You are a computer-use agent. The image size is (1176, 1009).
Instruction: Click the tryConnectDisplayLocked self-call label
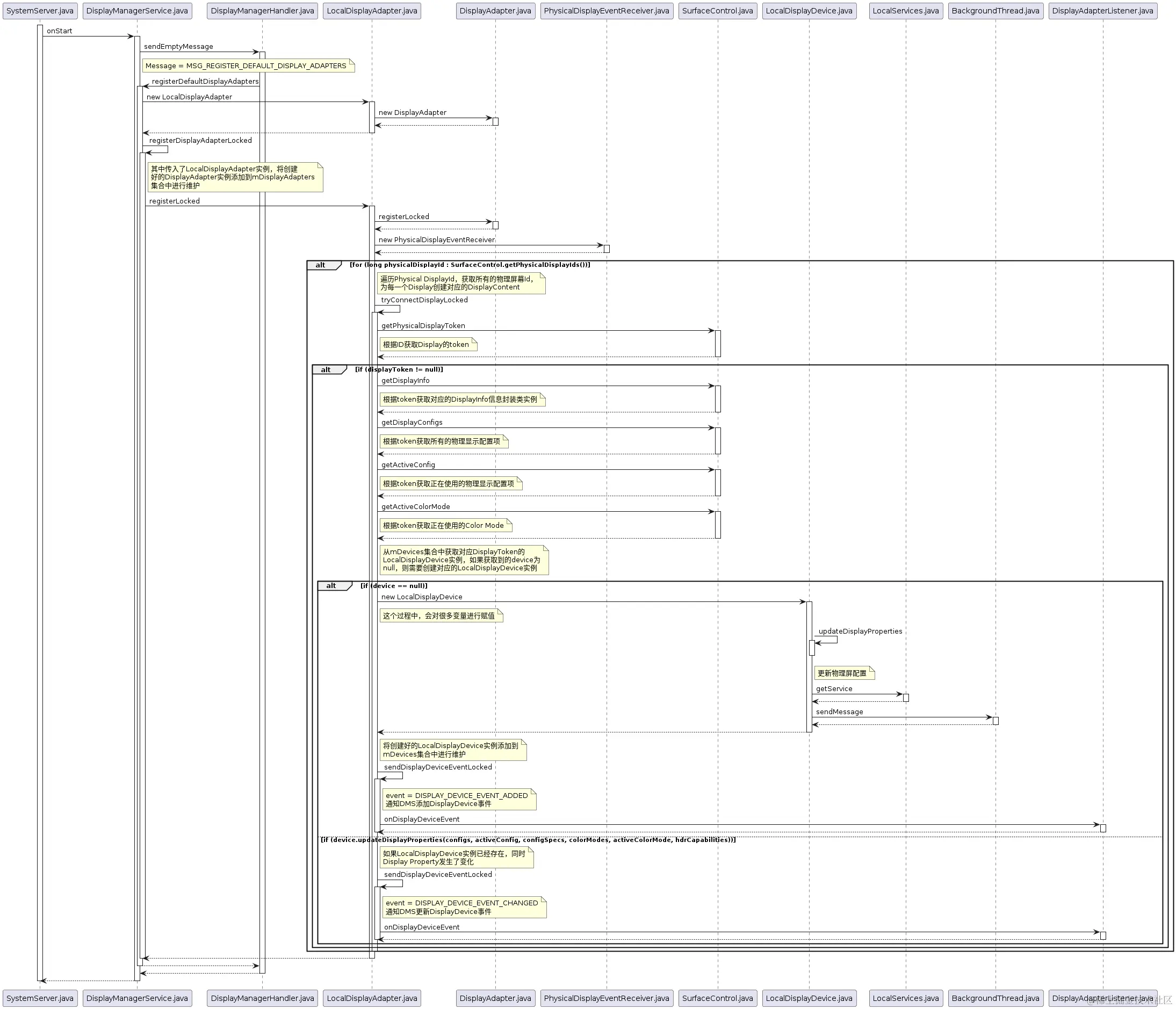click(424, 300)
